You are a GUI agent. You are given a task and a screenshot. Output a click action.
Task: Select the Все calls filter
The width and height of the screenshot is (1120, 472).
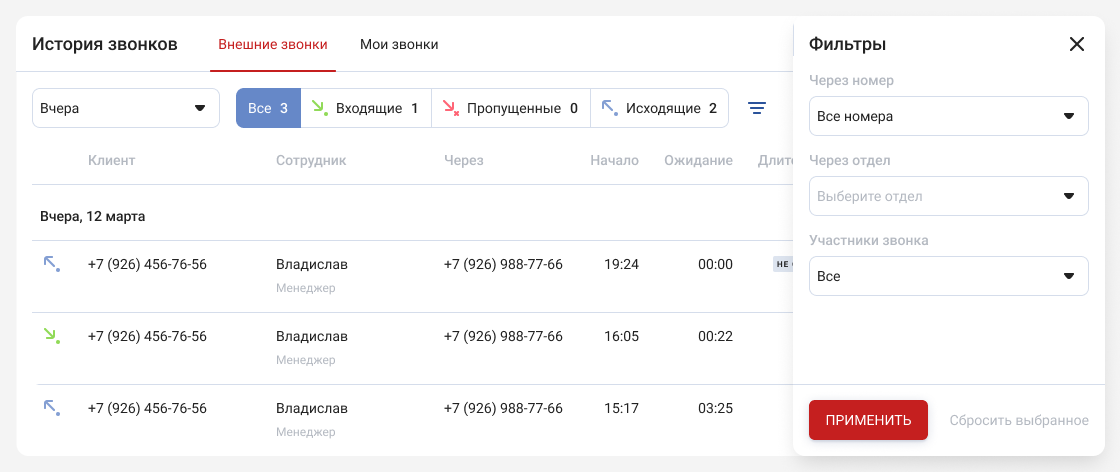(x=268, y=108)
